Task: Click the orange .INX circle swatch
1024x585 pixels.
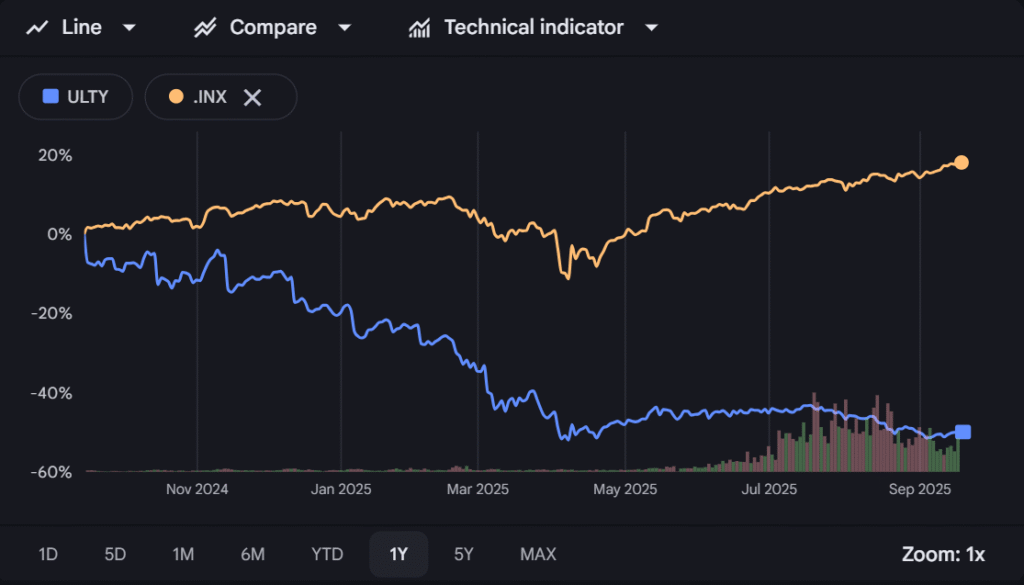Action: click(x=176, y=97)
